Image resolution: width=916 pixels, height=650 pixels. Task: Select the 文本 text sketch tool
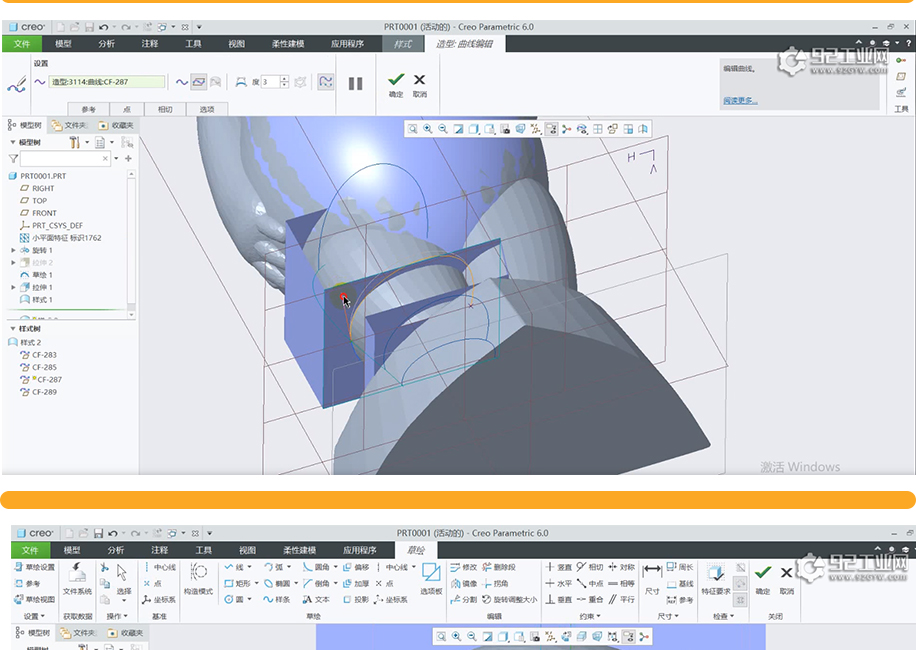tap(315, 599)
